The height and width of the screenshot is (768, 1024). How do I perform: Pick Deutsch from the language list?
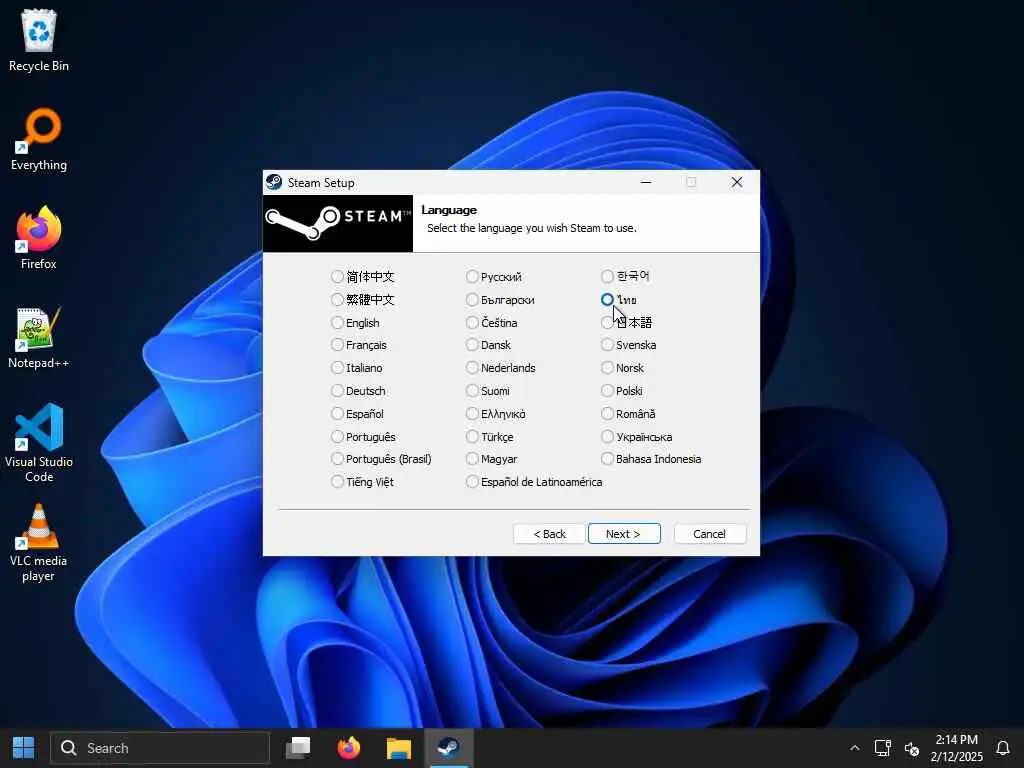tap(337, 391)
